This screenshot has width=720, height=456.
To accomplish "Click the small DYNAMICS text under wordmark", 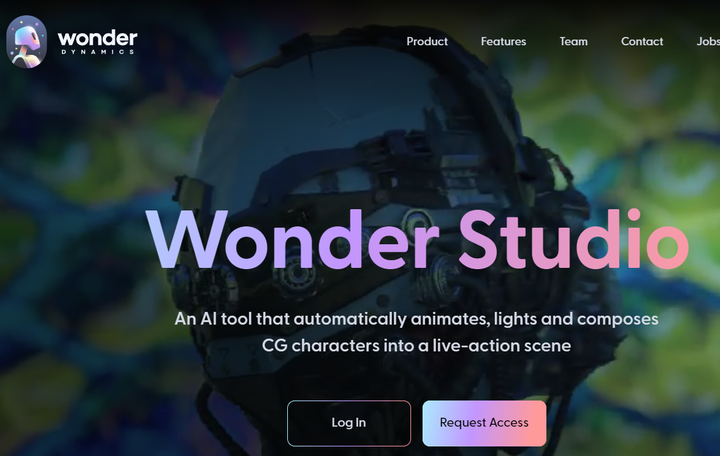I will [98, 52].
